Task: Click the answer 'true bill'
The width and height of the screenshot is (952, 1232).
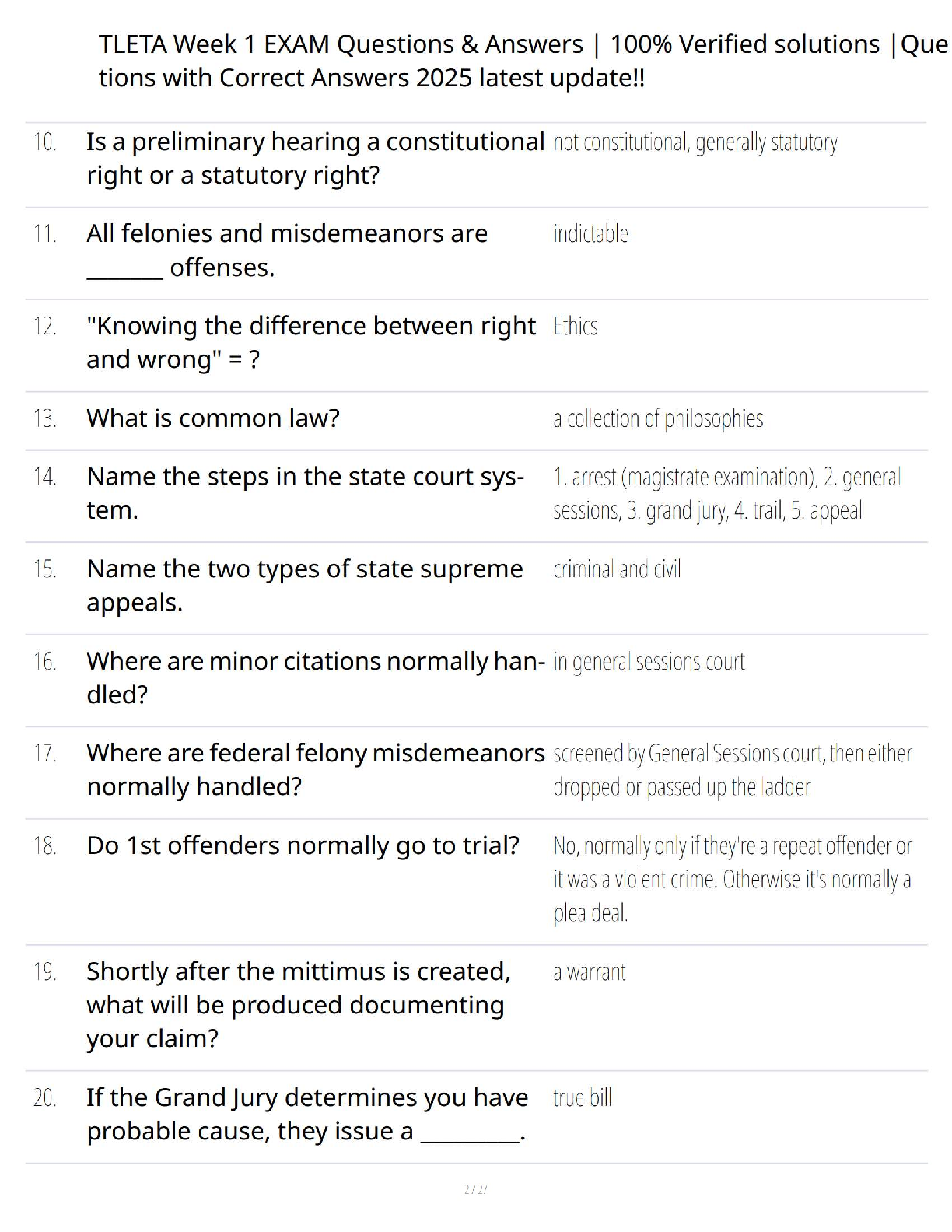Action: (x=583, y=1098)
